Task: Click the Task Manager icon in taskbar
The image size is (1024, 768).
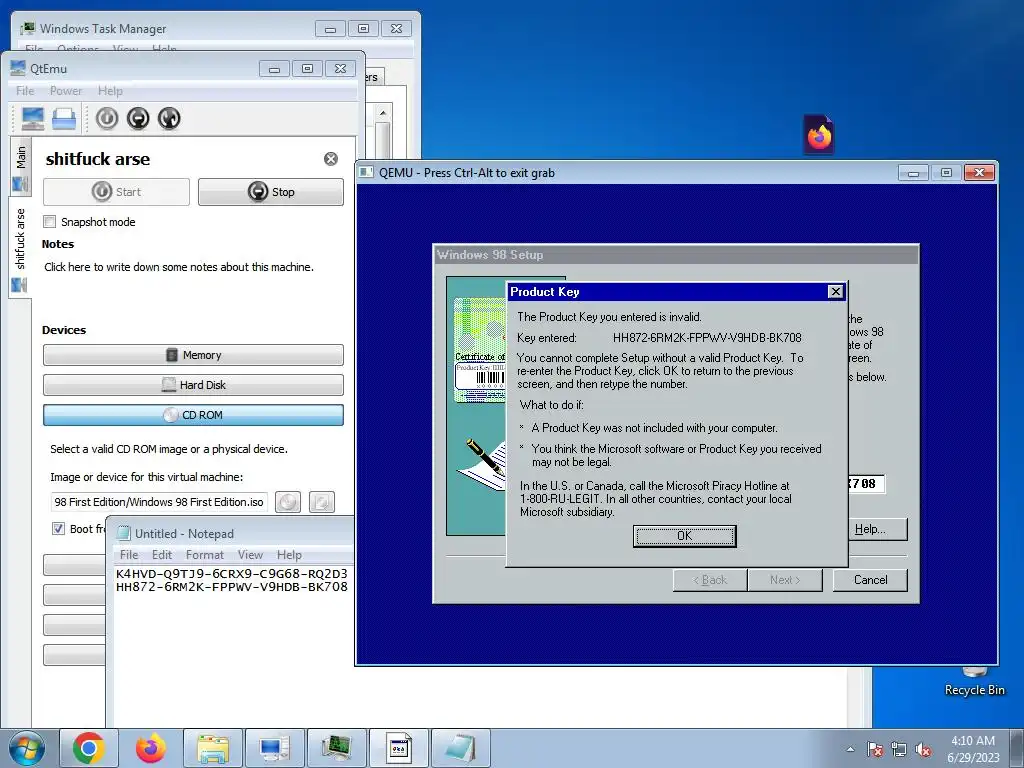Action: (337, 748)
